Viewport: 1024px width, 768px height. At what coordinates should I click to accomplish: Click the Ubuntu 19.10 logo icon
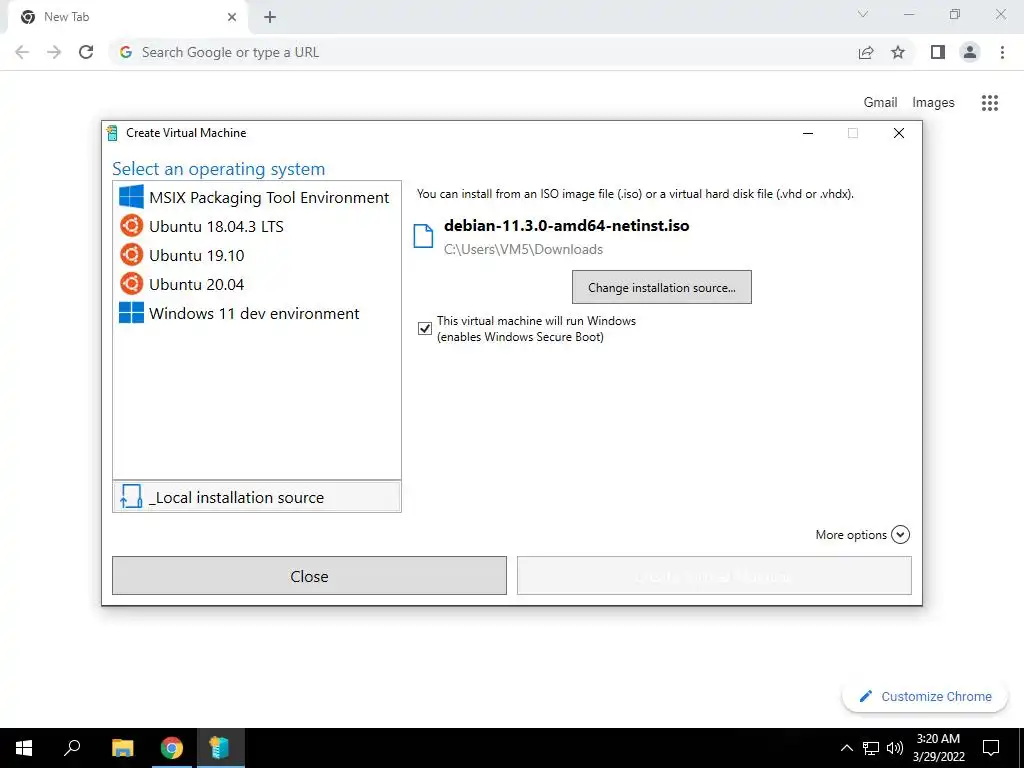point(131,255)
